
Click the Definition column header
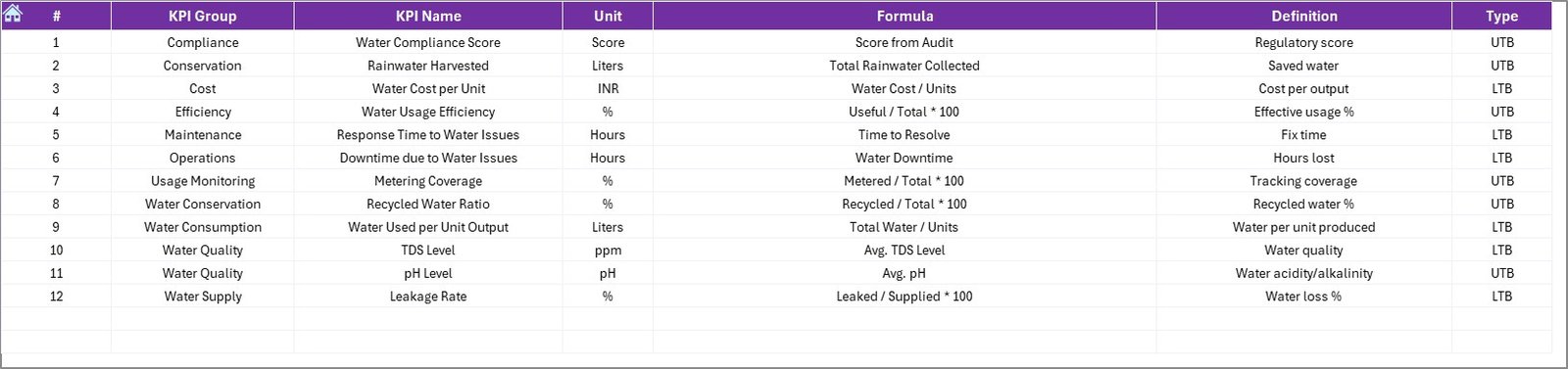[x=1303, y=16]
